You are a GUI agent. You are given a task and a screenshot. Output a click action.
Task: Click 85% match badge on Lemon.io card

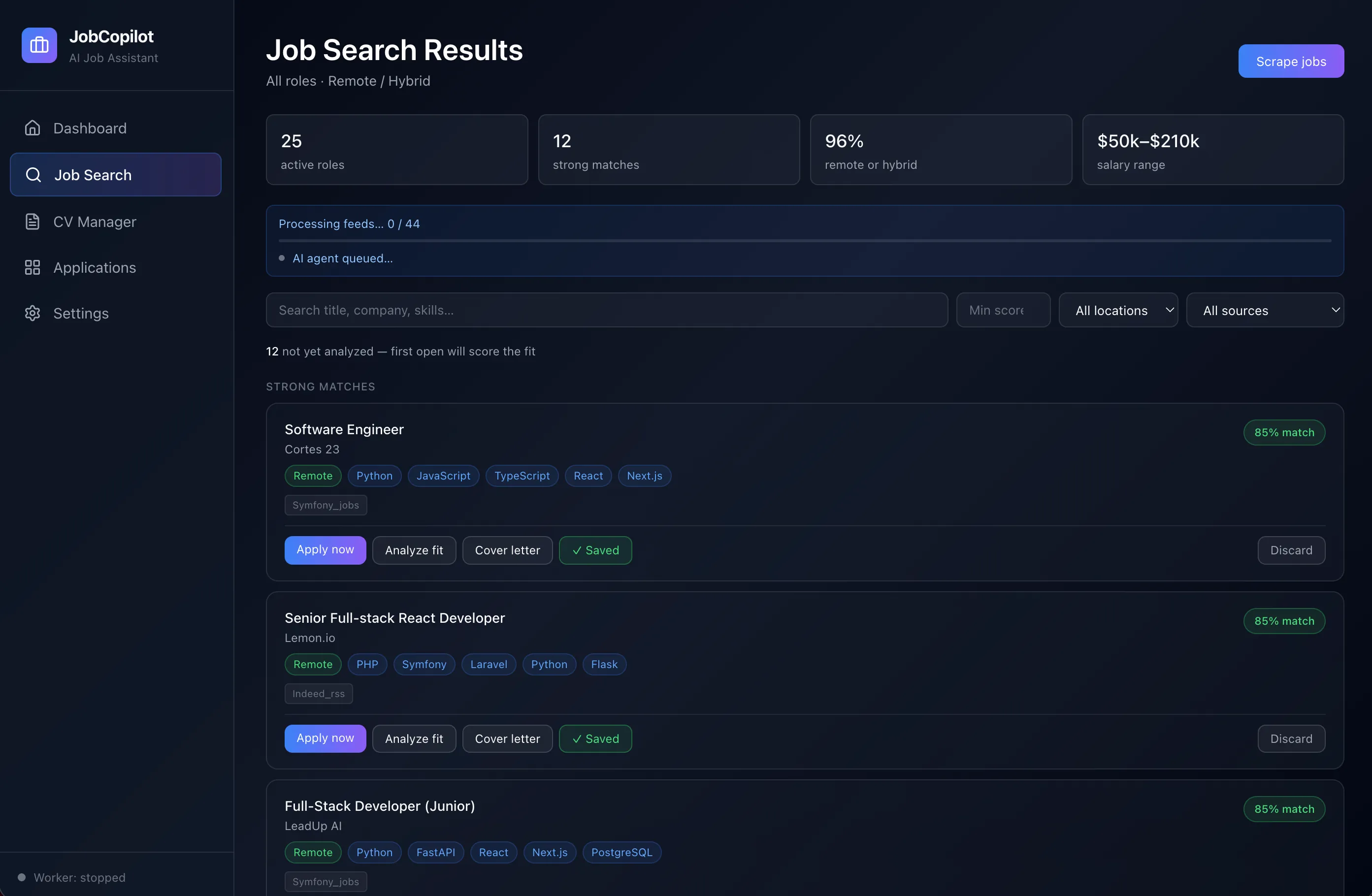coord(1284,621)
